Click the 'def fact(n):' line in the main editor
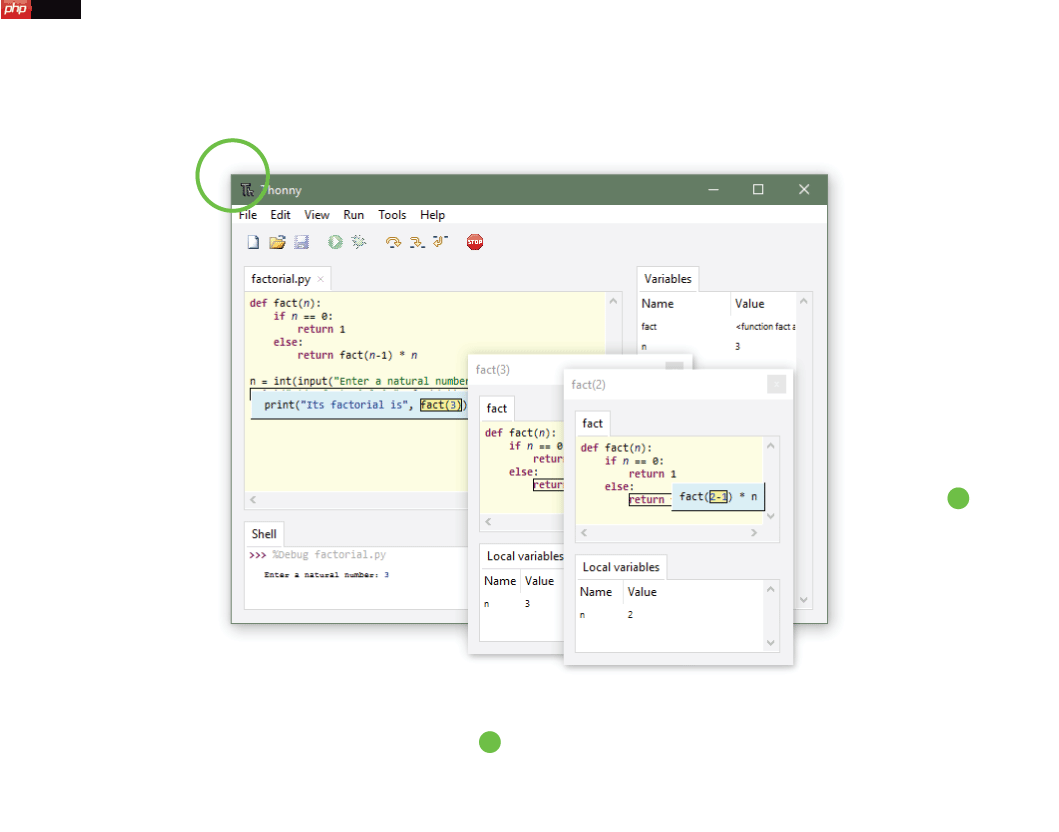 (285, 303)
